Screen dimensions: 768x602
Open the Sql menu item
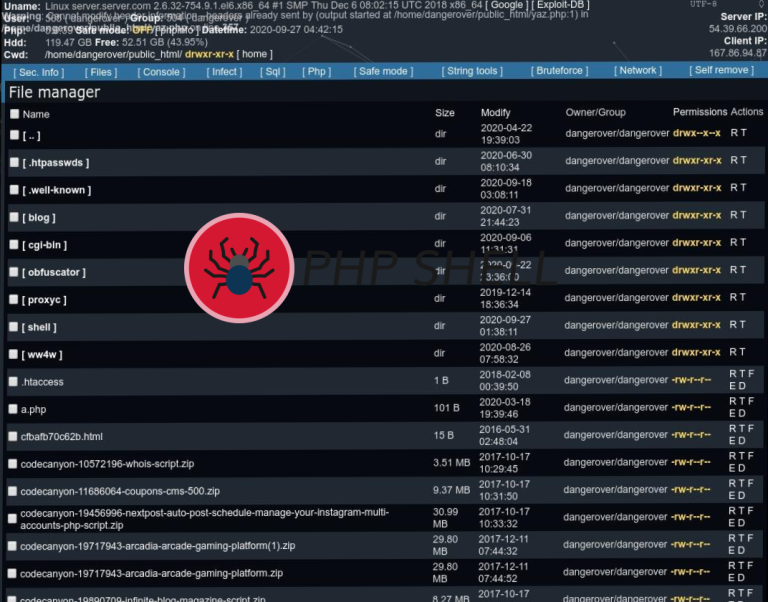coord(273,72)
